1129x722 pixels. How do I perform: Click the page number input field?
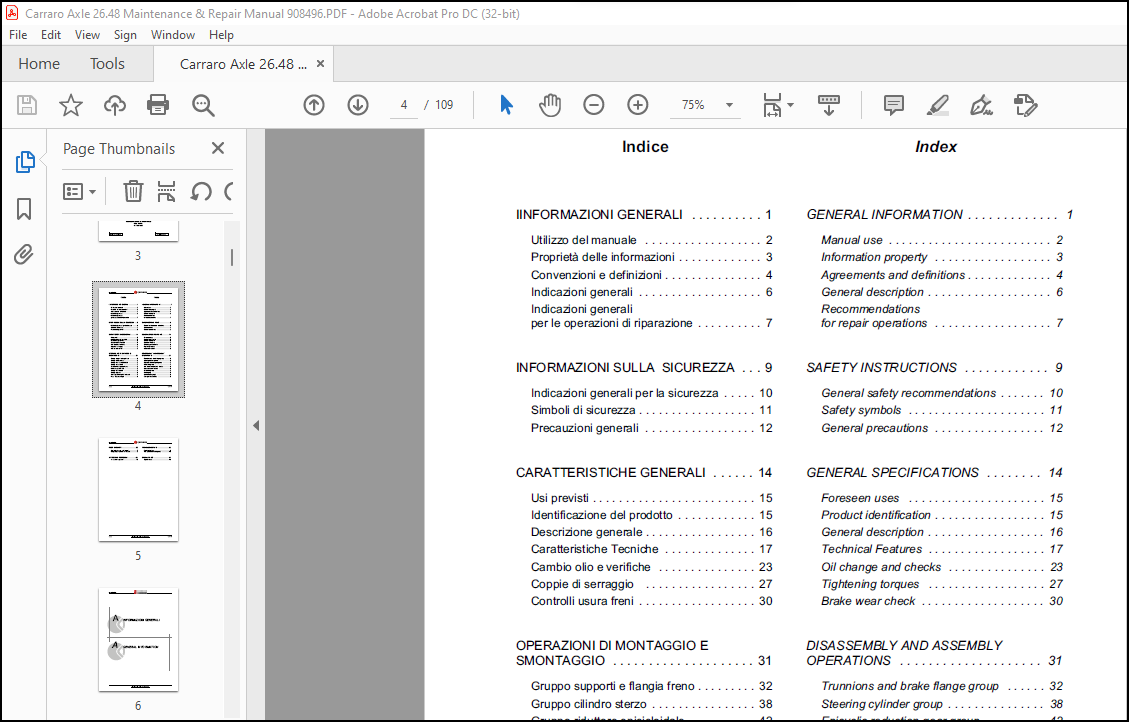404,105
